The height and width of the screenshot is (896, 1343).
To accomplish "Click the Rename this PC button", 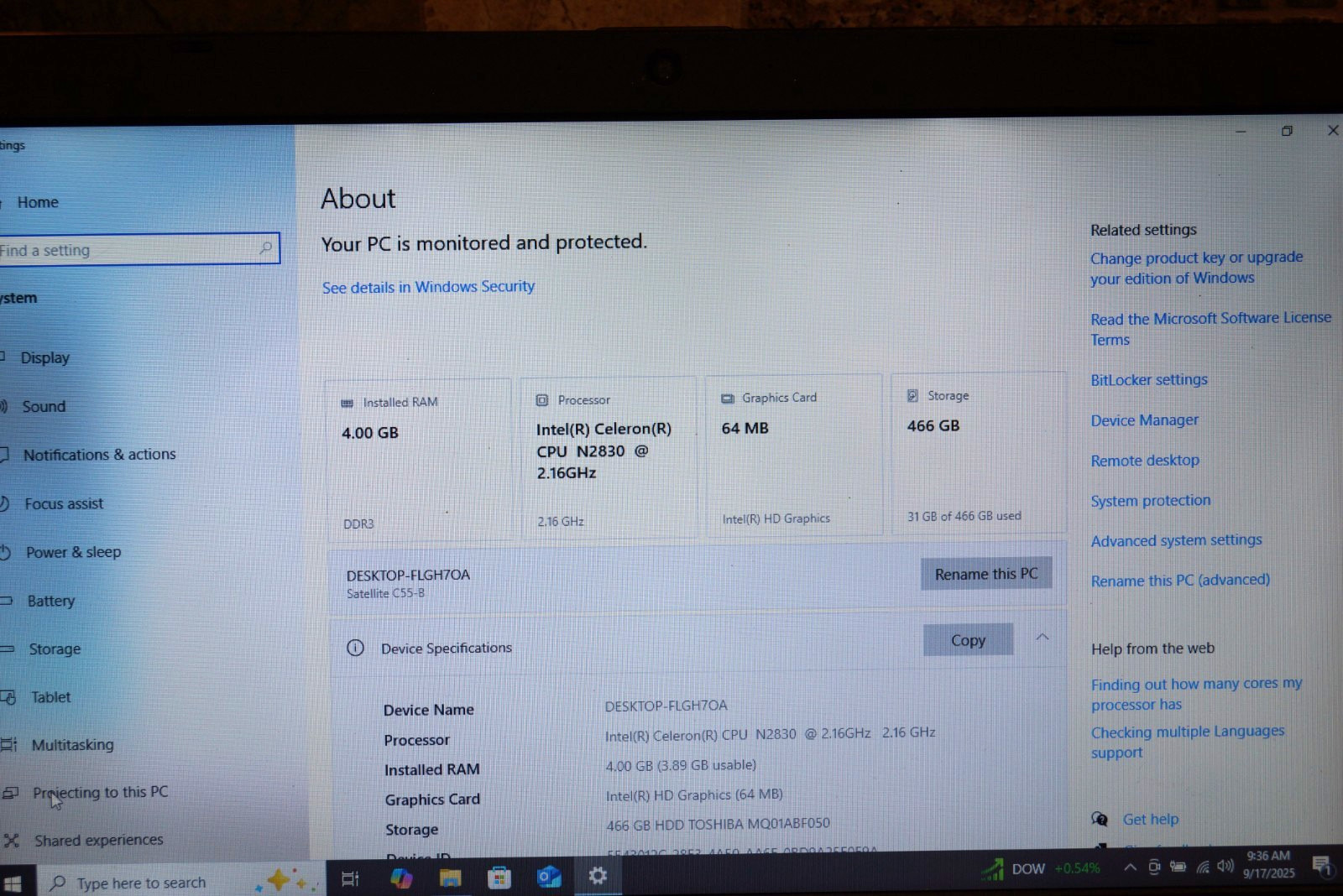I will coord(986,574).
